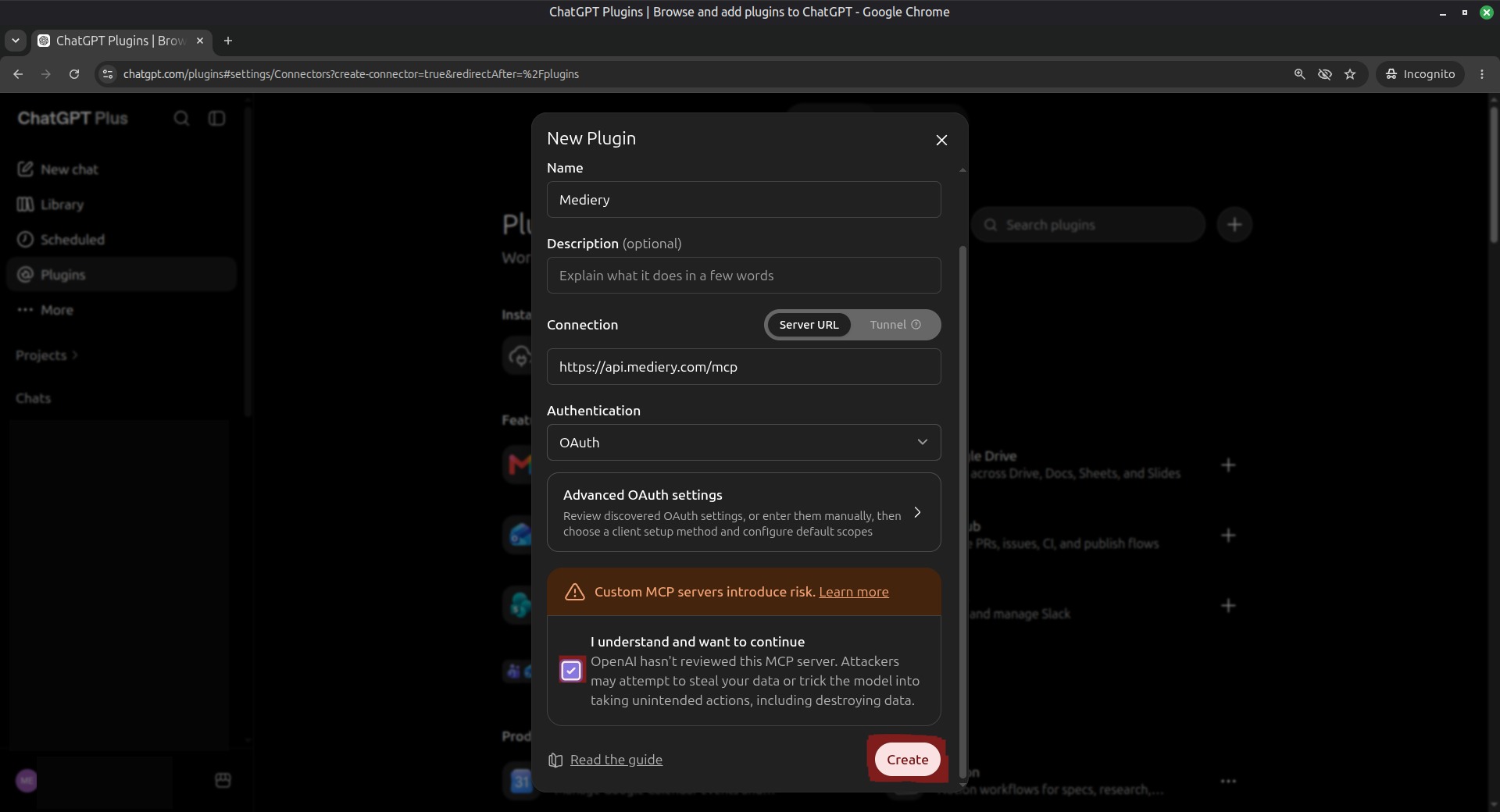
Task: Click the Create button
Action: [907, 760]
